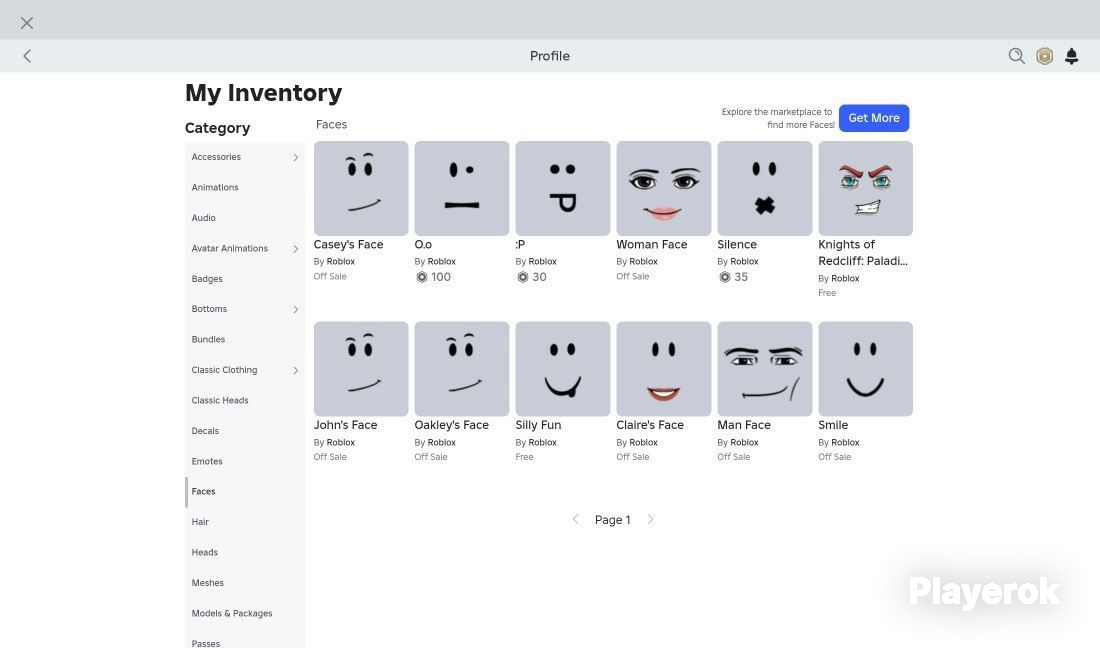Select the Heads category
1100x648 pixels.
[245, 553]
